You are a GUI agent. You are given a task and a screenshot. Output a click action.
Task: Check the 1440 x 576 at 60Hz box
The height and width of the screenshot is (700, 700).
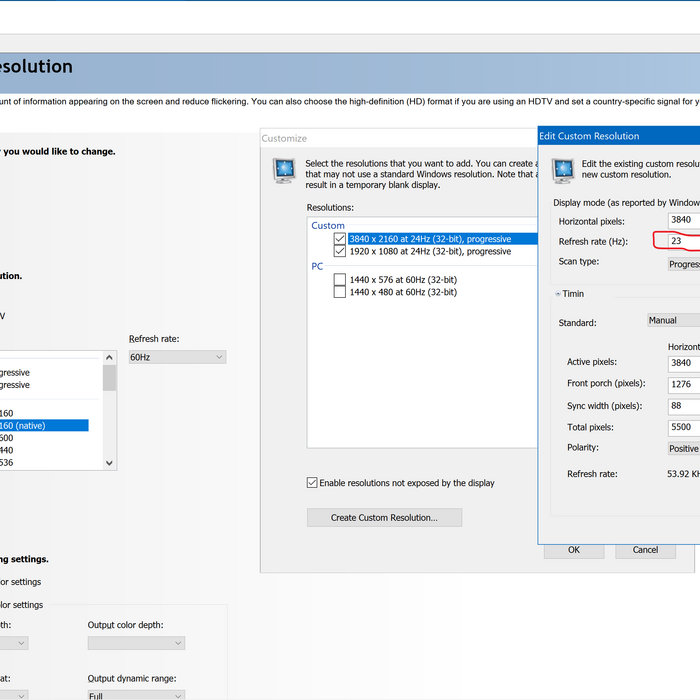[340, 280]
